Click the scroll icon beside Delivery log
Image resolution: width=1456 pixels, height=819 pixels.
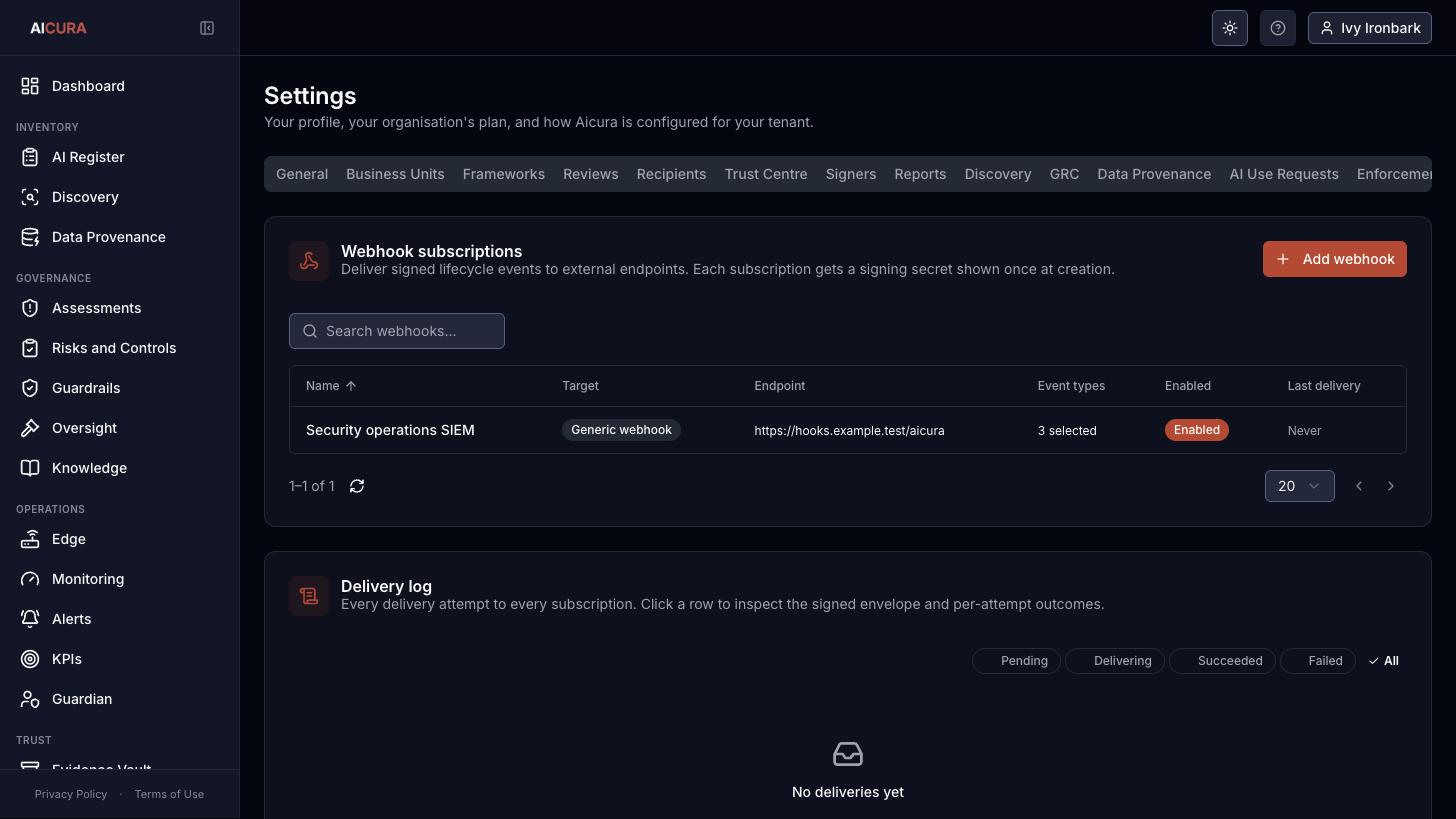(x=309, y=596)
